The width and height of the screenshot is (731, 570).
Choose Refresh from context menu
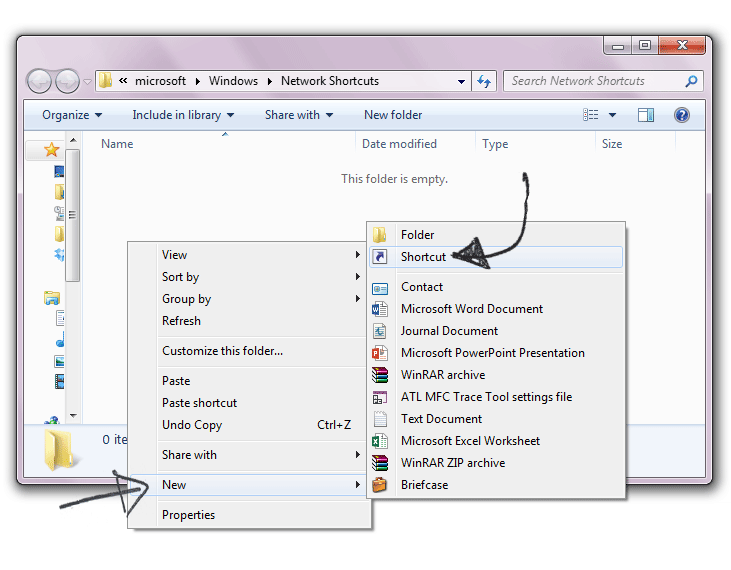[x=261, y=321]
